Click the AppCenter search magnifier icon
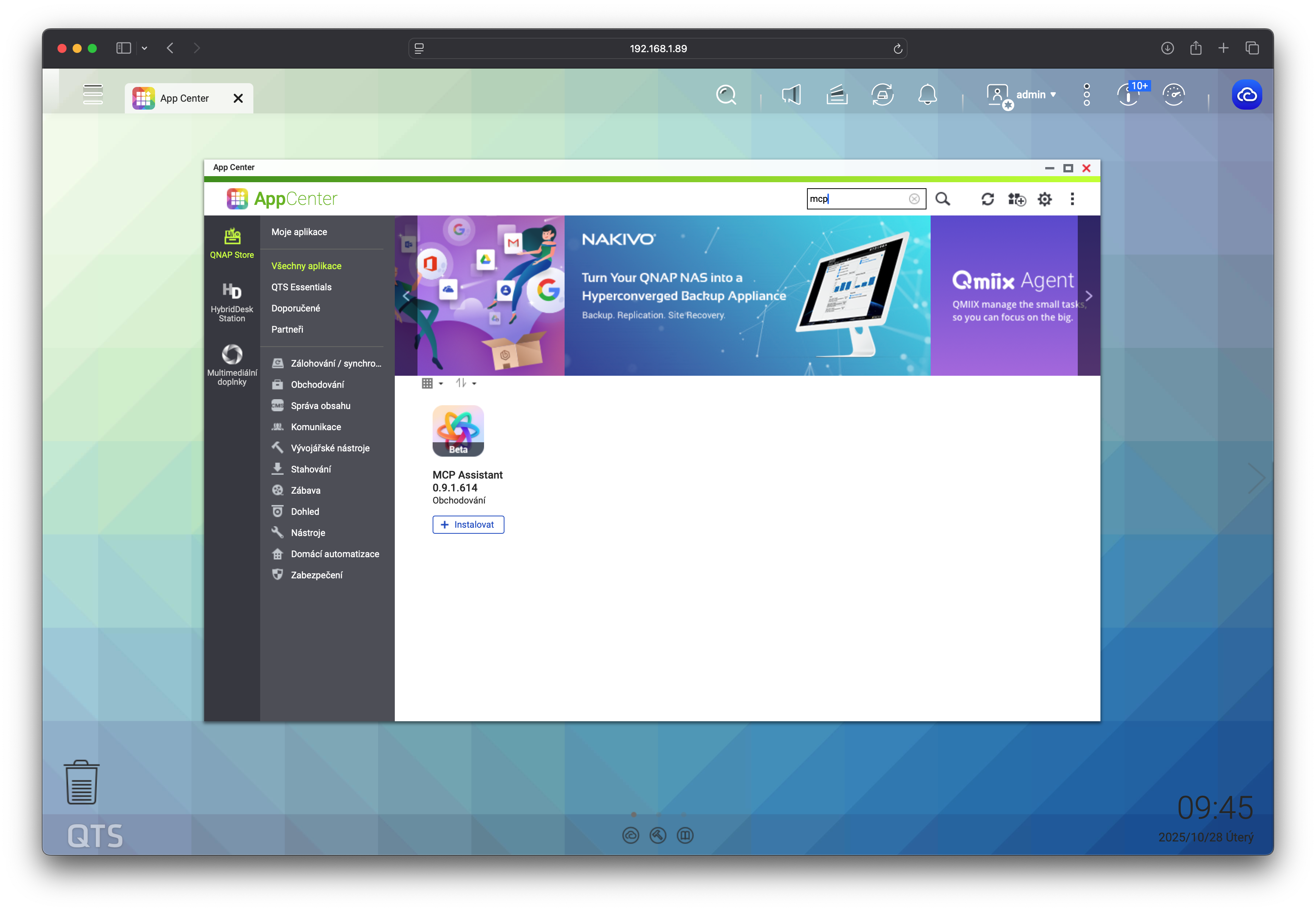Image resolution: width=1316 pixels, height=911 pixels. coord(943,198)
